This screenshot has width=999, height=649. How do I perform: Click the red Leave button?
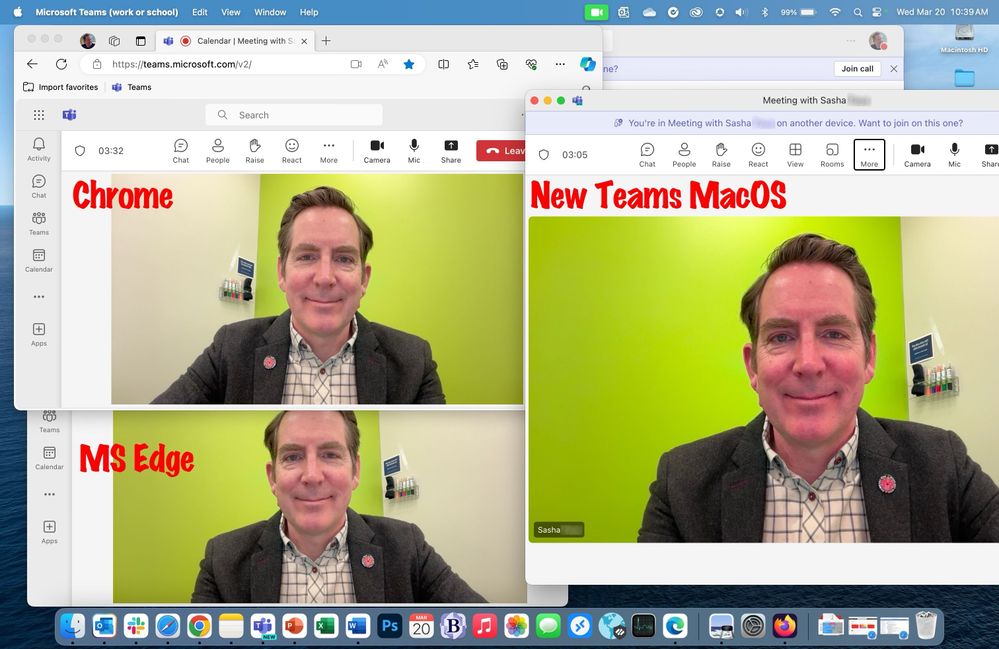[501, 151]
